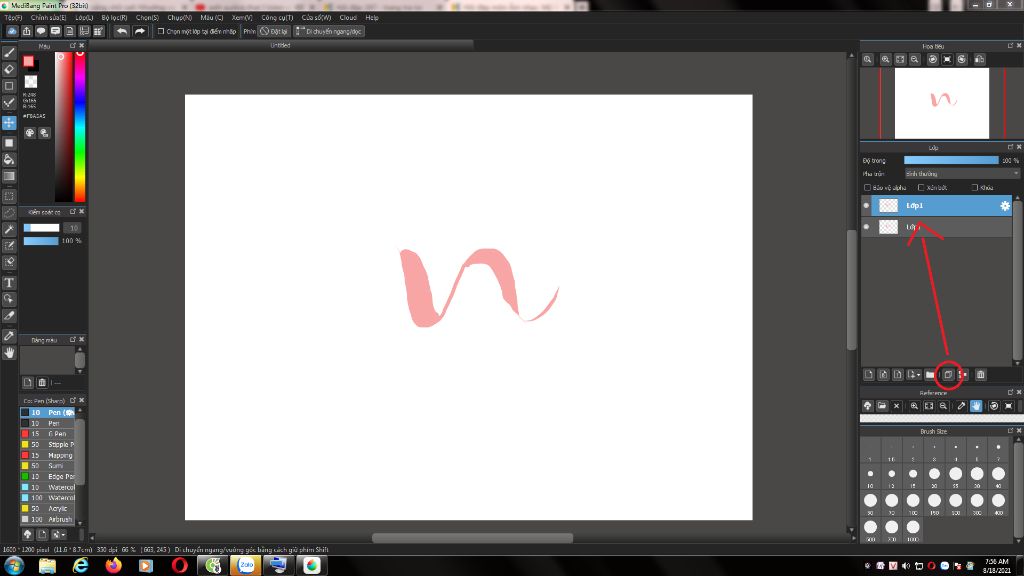1024x576 pixels.
Task: Toggle visibility of the bottom layer
Action: pos(867,227)
